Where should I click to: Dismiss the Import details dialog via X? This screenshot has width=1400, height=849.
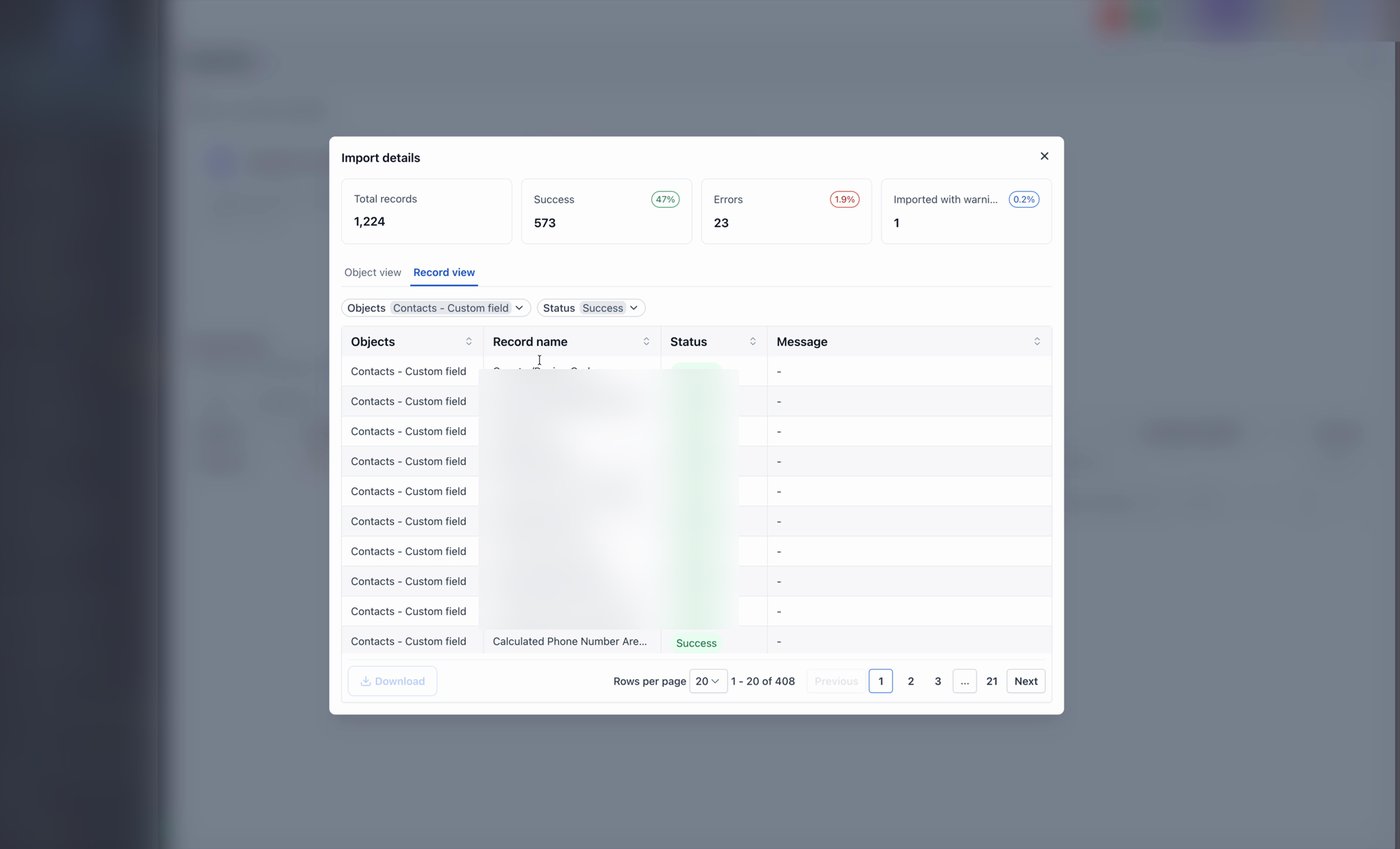pyautogui.click(x=1044, y=156)
